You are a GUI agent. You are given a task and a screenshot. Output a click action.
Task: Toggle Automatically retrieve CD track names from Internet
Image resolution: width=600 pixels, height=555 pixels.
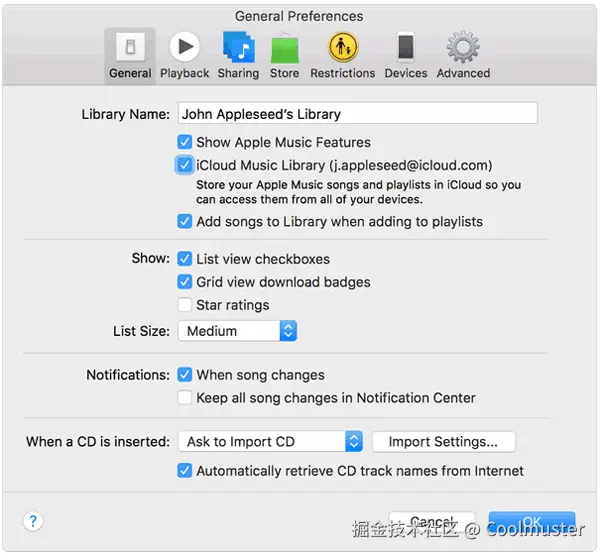coord(184,470)
